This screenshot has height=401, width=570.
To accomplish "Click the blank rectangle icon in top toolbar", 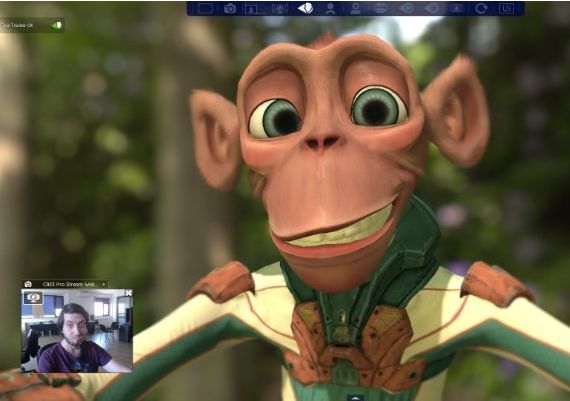I will pyautogui.click(x=205, y=8).
